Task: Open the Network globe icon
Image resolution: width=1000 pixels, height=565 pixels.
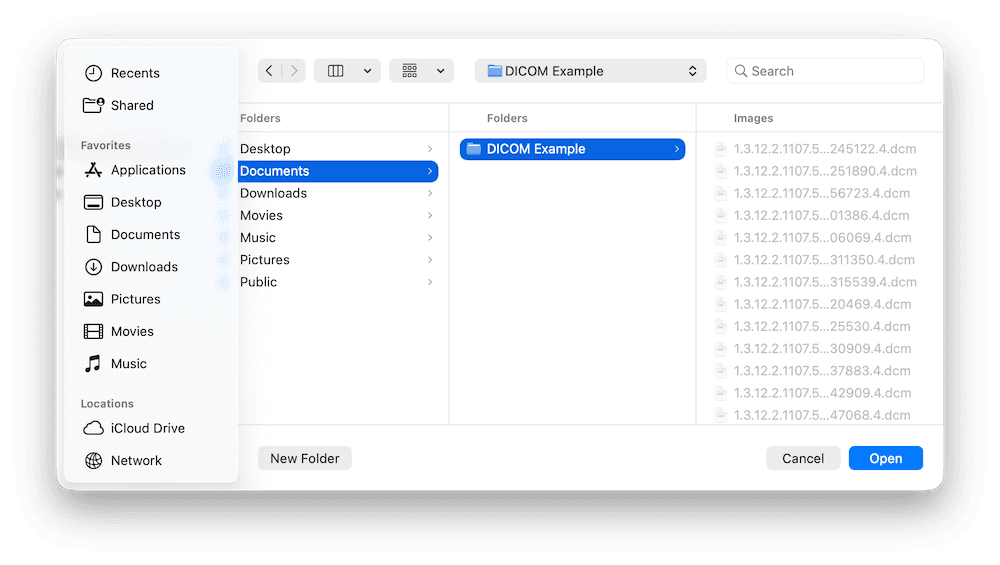Action: (93, 461)
